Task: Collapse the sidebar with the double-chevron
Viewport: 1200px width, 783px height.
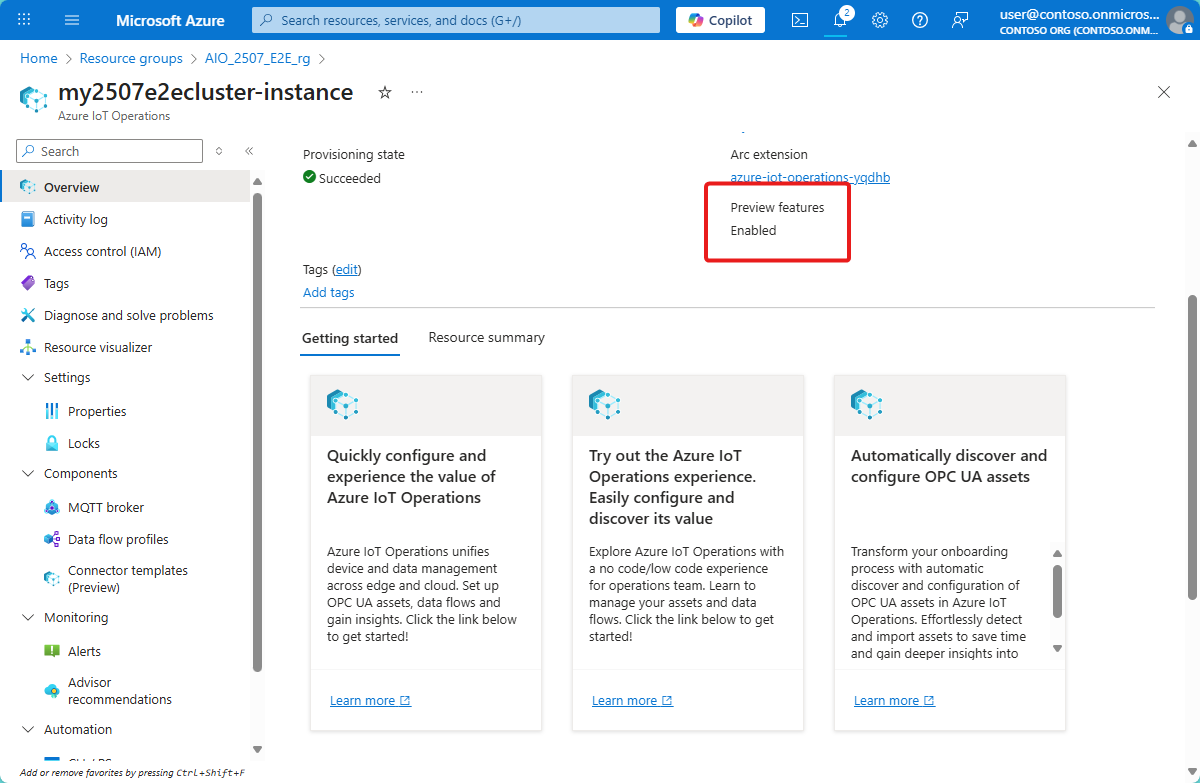Action: pyautogui.click(x=249, y=151)
